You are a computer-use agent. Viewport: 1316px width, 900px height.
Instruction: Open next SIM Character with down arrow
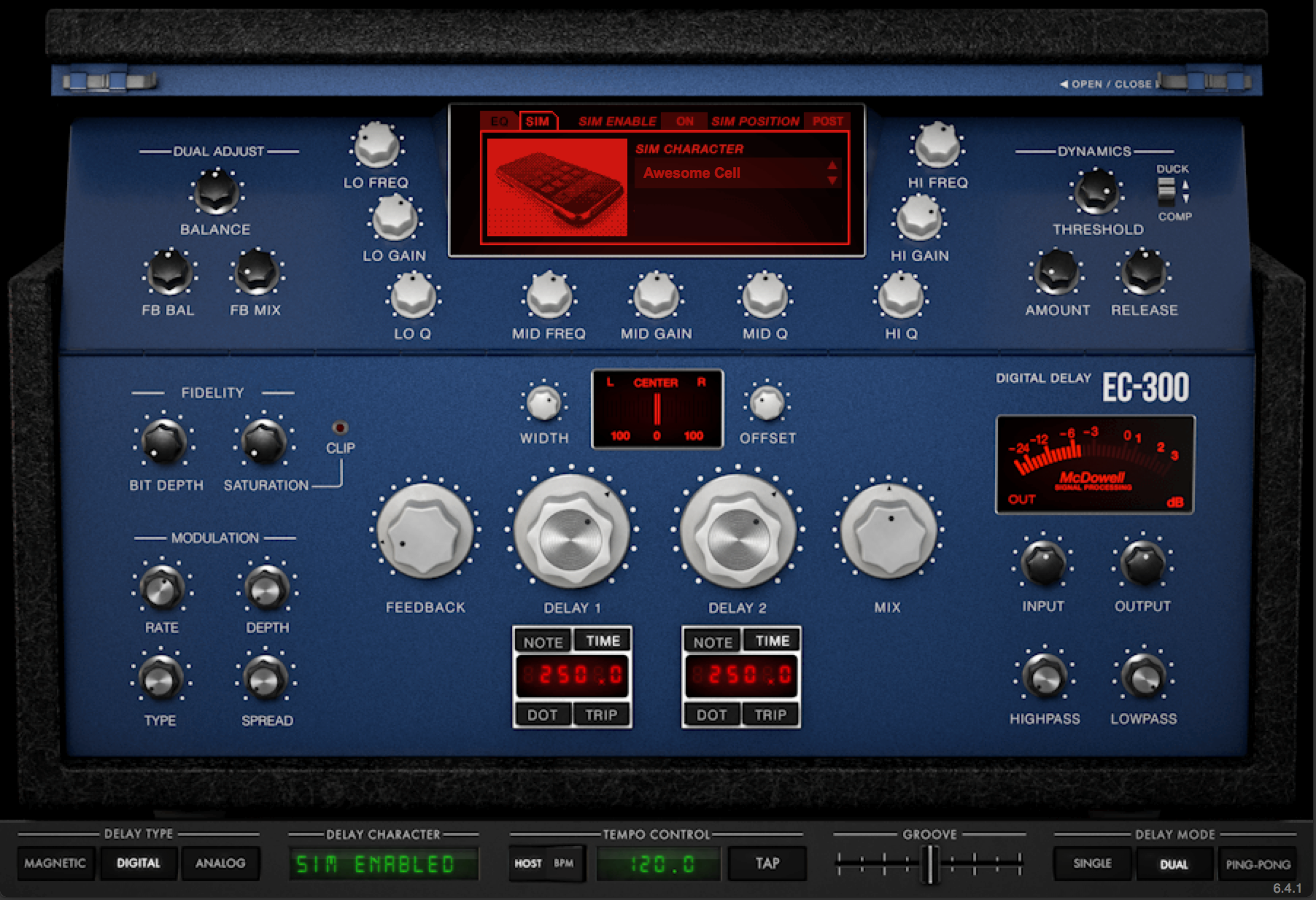point(832,179)
